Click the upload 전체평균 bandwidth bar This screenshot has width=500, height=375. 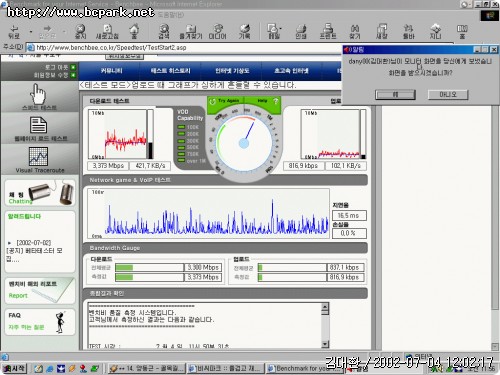[x=292, y=267]
